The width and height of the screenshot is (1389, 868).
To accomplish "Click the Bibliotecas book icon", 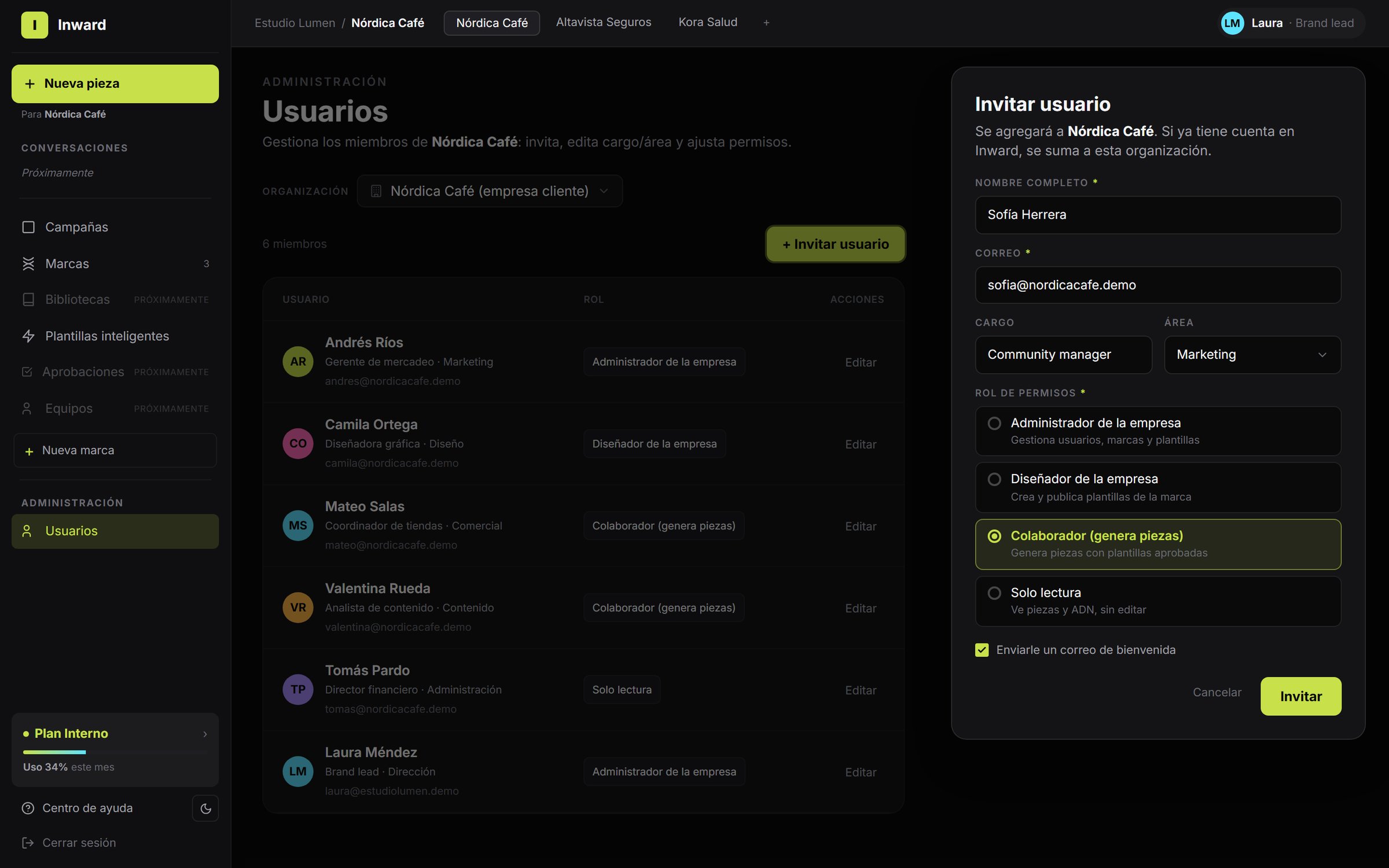I will pos(28,299).
